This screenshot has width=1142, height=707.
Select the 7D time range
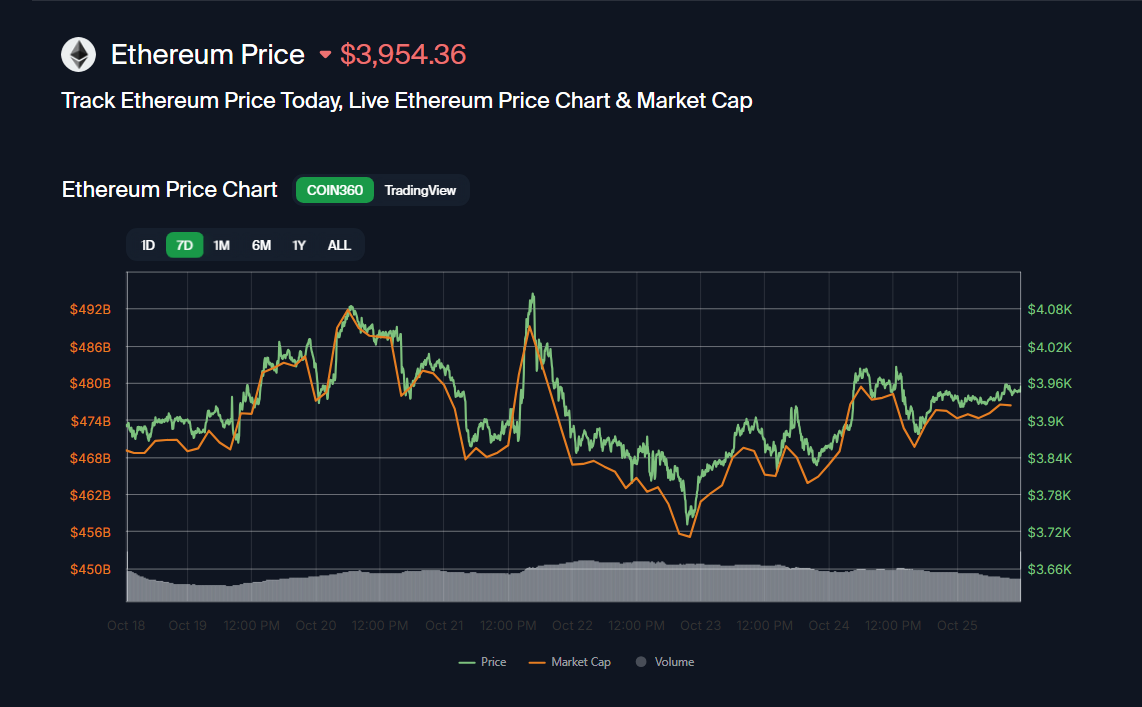tap(184, 244)
